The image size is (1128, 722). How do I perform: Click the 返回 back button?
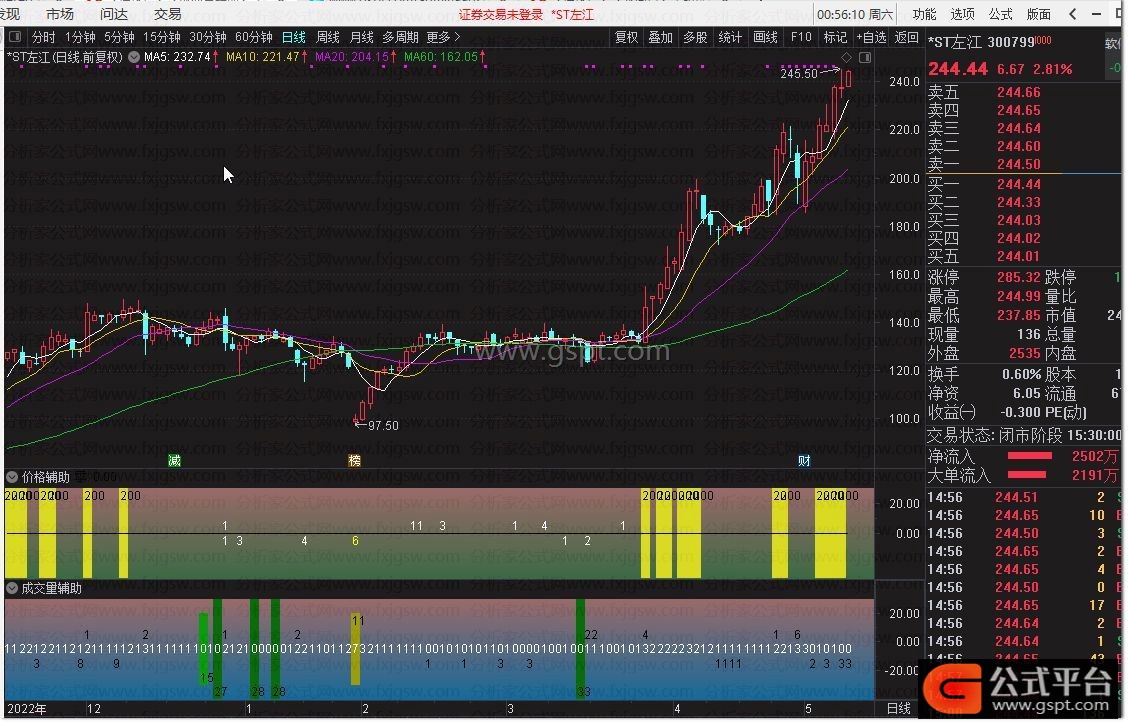coord(906,37)
